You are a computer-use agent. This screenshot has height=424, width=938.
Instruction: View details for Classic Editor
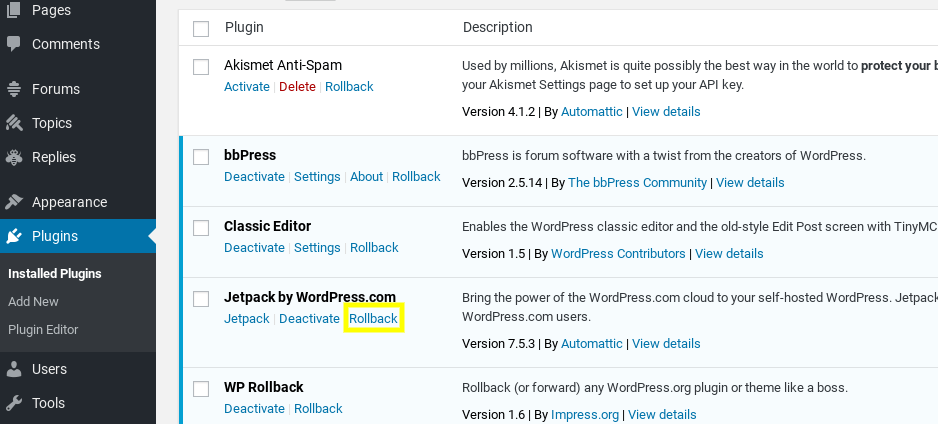click(x=729, y=254)
